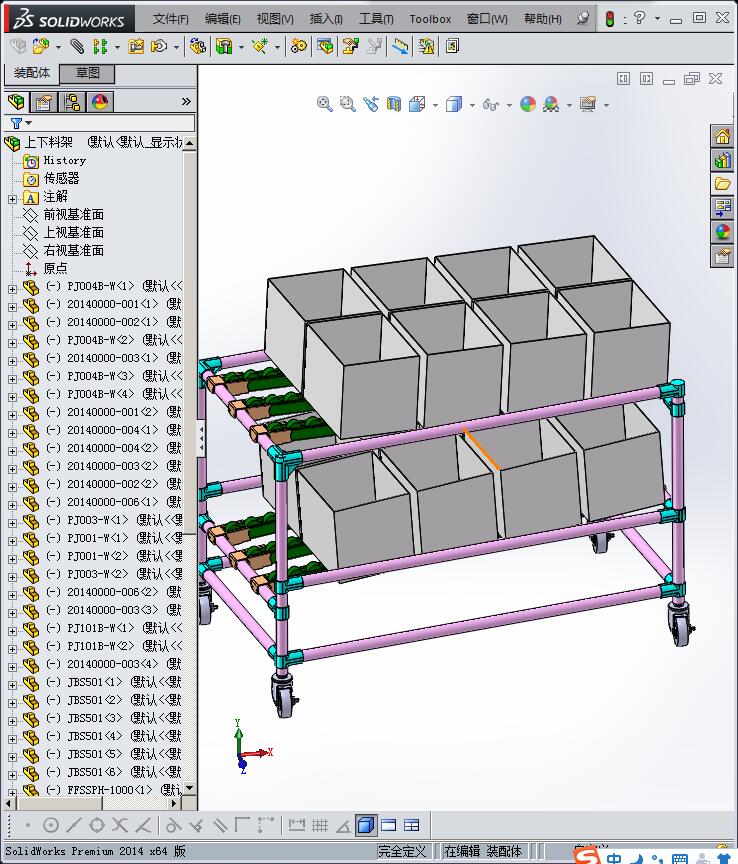Open the help question mark dropdown arrow
Screen dimensions: 738x864
point(657,18)
